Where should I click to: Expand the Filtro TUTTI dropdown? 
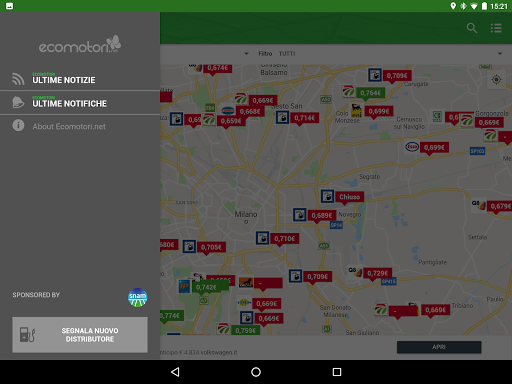tap(380, 54)
